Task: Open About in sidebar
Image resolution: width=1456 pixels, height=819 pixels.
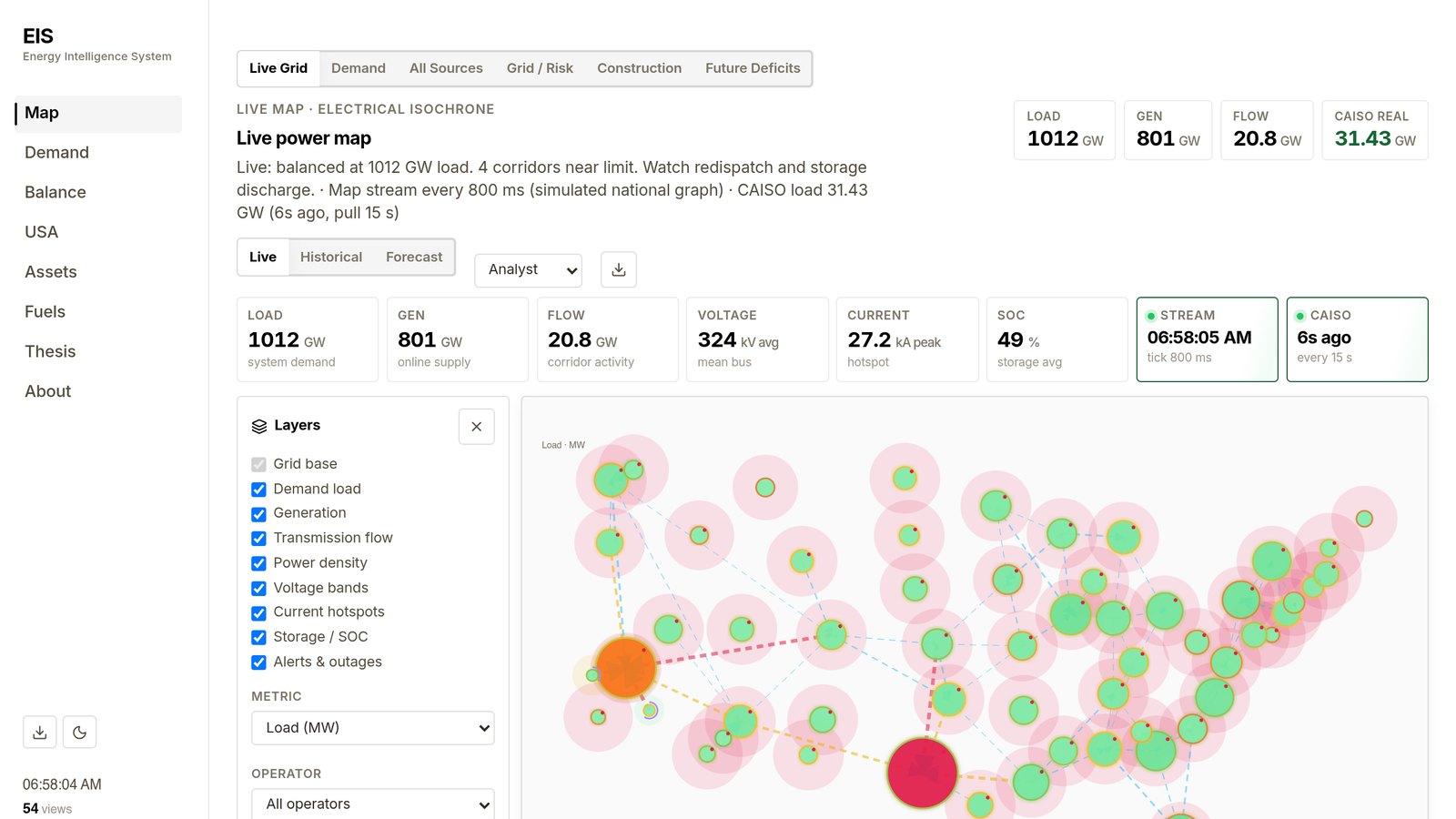Action: pos(98,391)
